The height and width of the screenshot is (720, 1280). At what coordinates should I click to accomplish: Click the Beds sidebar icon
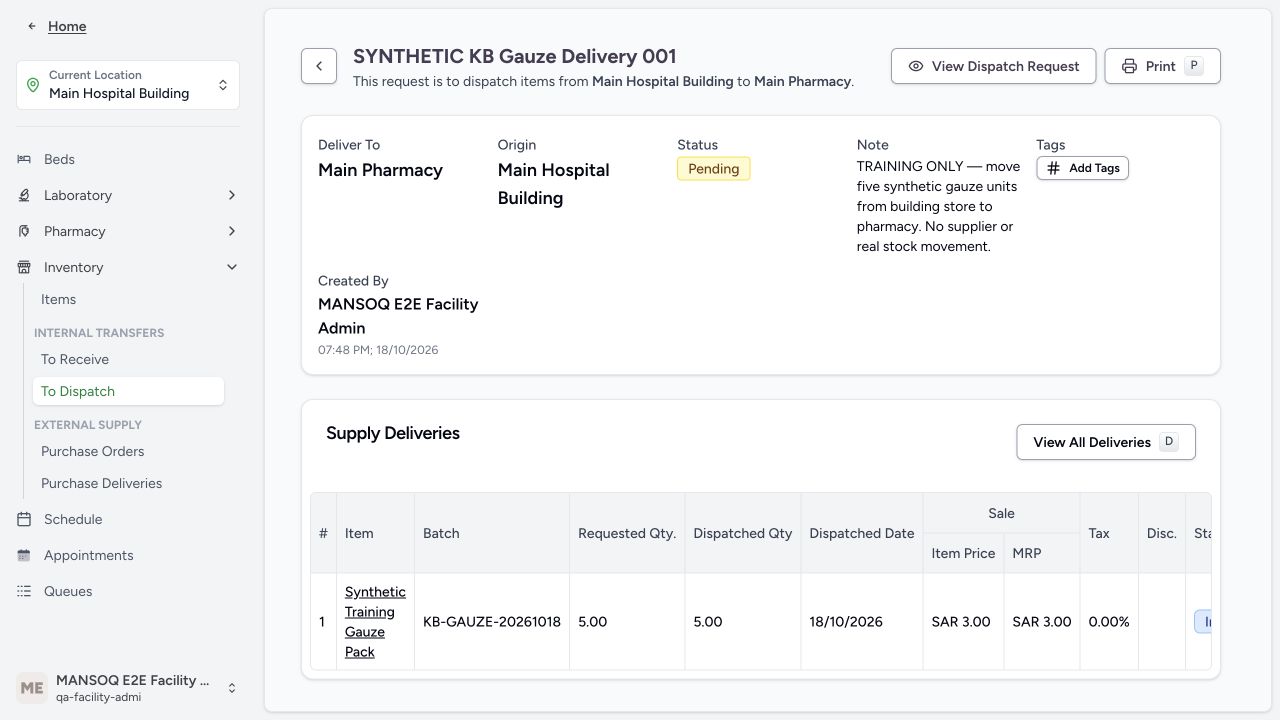[24, 159]
